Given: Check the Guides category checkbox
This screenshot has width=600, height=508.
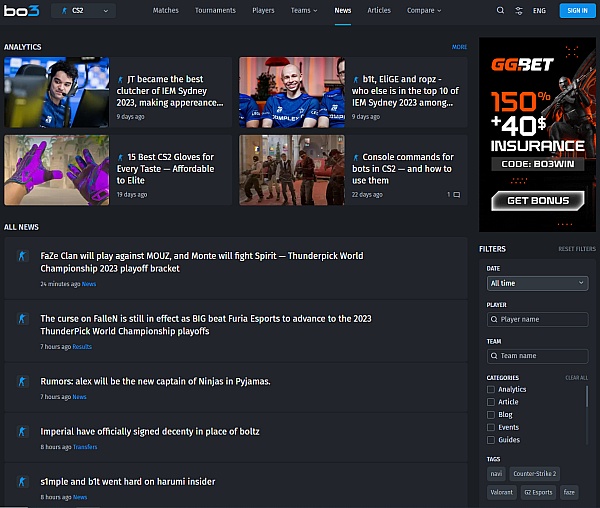Looking at the screenshot, I should pos(491,440).
